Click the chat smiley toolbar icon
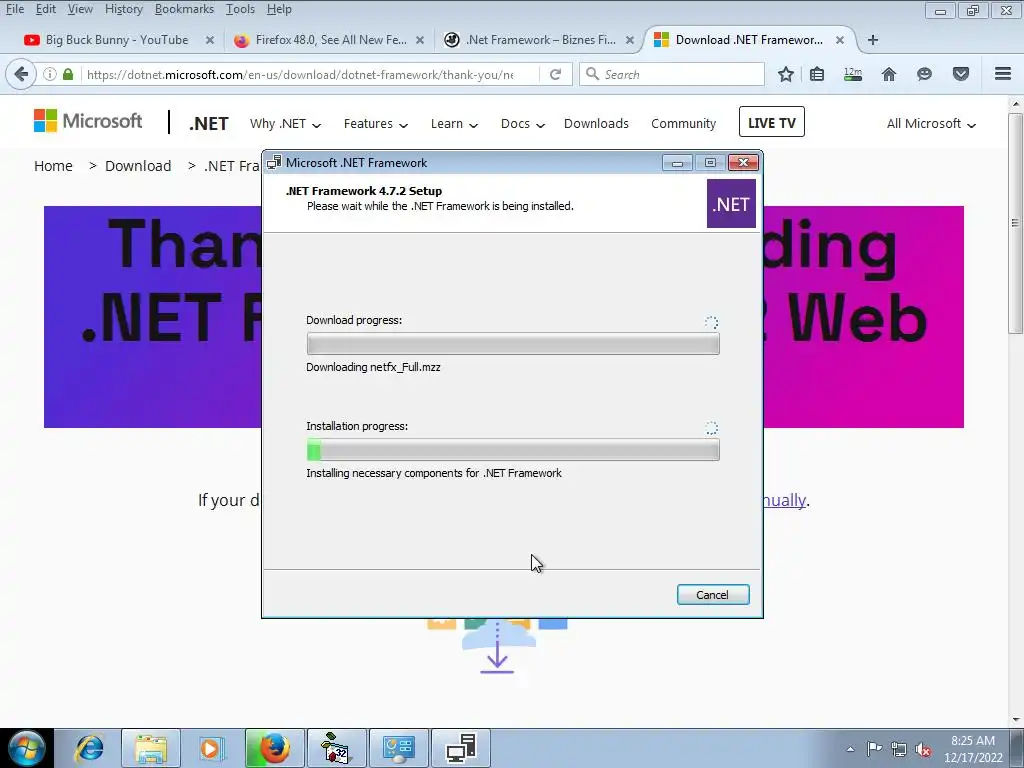This screenshot has width=1024, height=768. click(924, 74)
